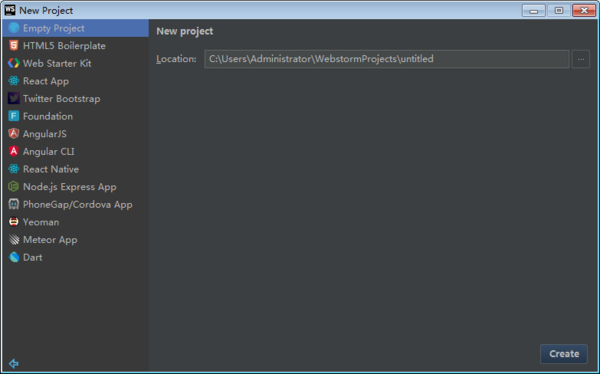This screenshot has height=374, width=600.
Task: Choose PhoneGap/Cordova App template text
Action: tap(78, 204)
